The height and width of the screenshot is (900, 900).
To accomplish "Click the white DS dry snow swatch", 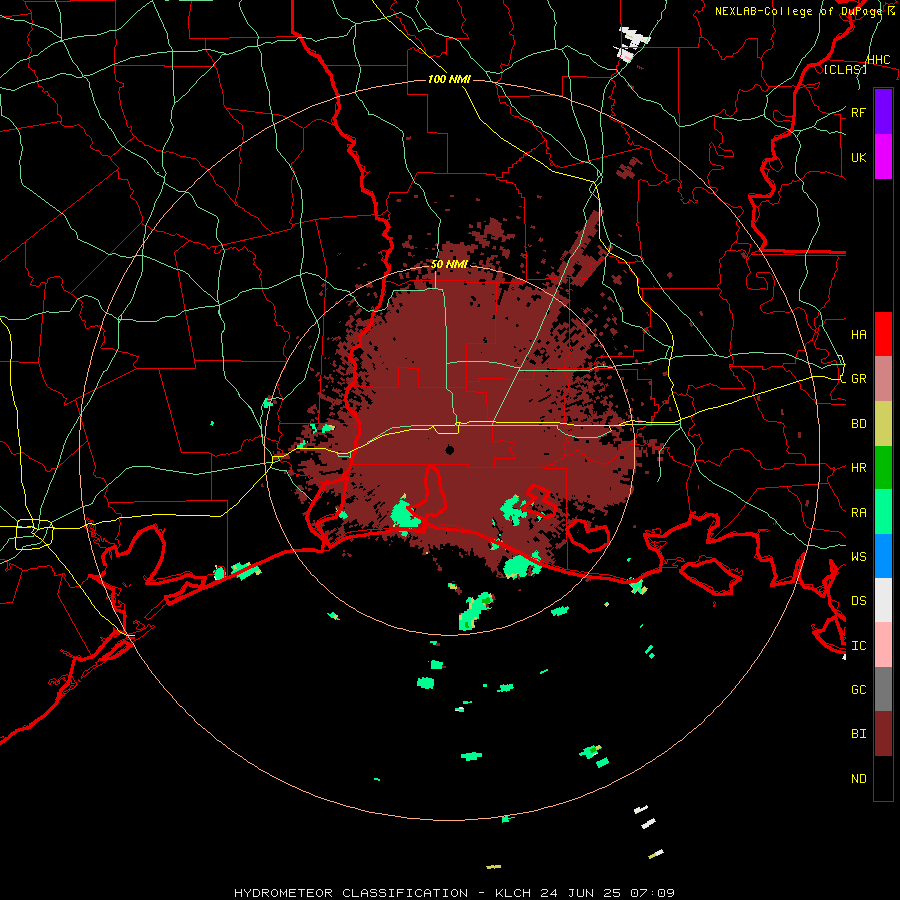I will tap(883, 600).
